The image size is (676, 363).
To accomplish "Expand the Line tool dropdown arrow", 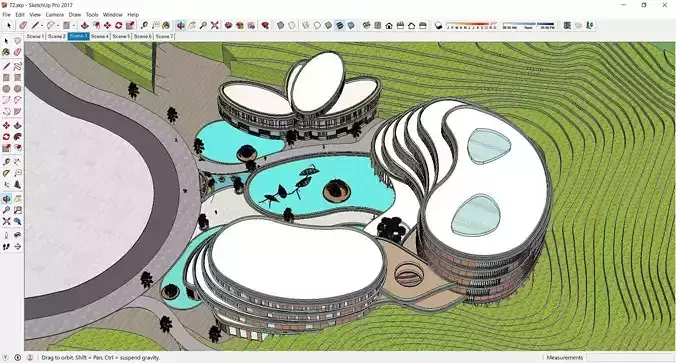I will click(42, 26).
